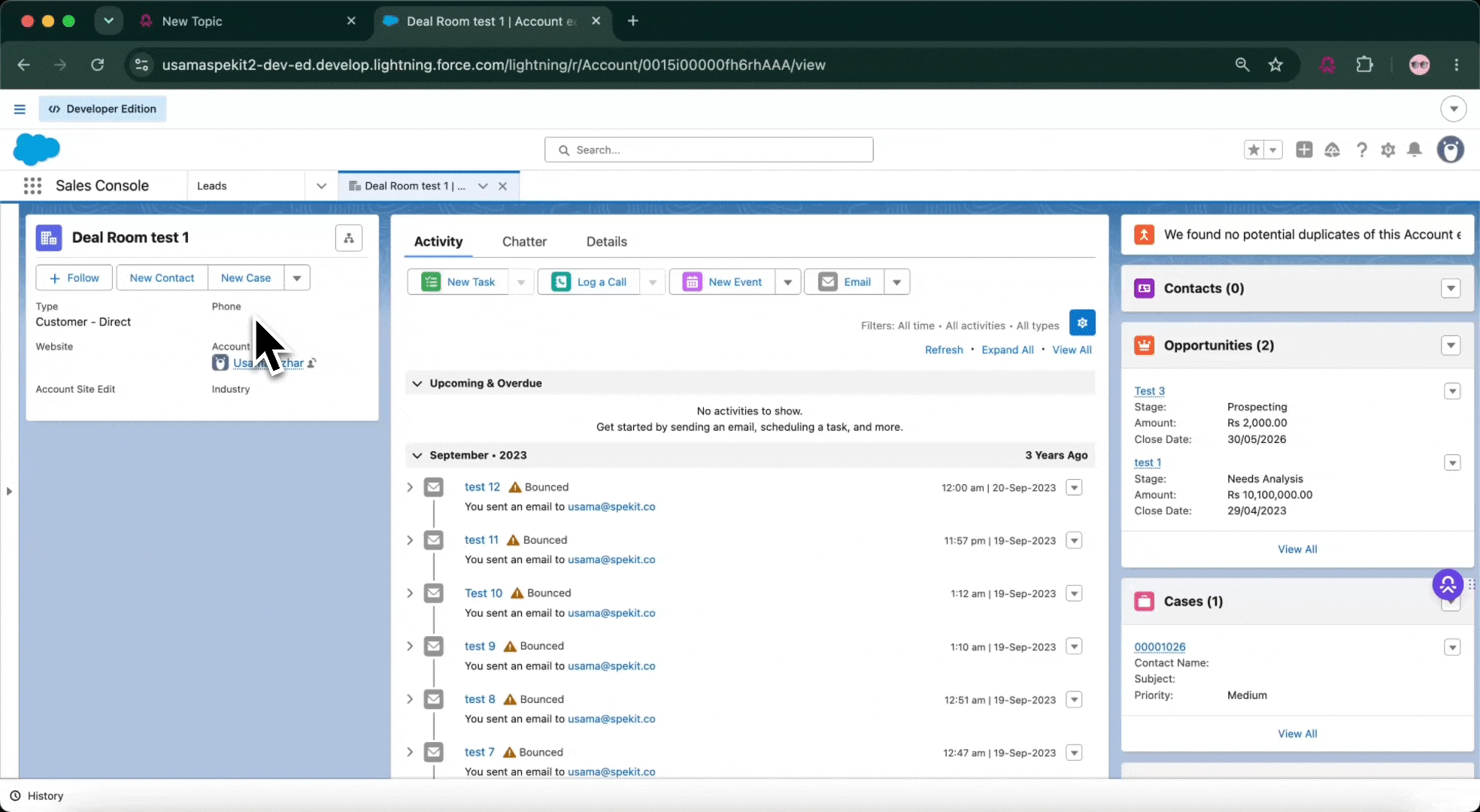Click the Log a Call button
This screenshot has height=812, width=1480.
(589, 282)
